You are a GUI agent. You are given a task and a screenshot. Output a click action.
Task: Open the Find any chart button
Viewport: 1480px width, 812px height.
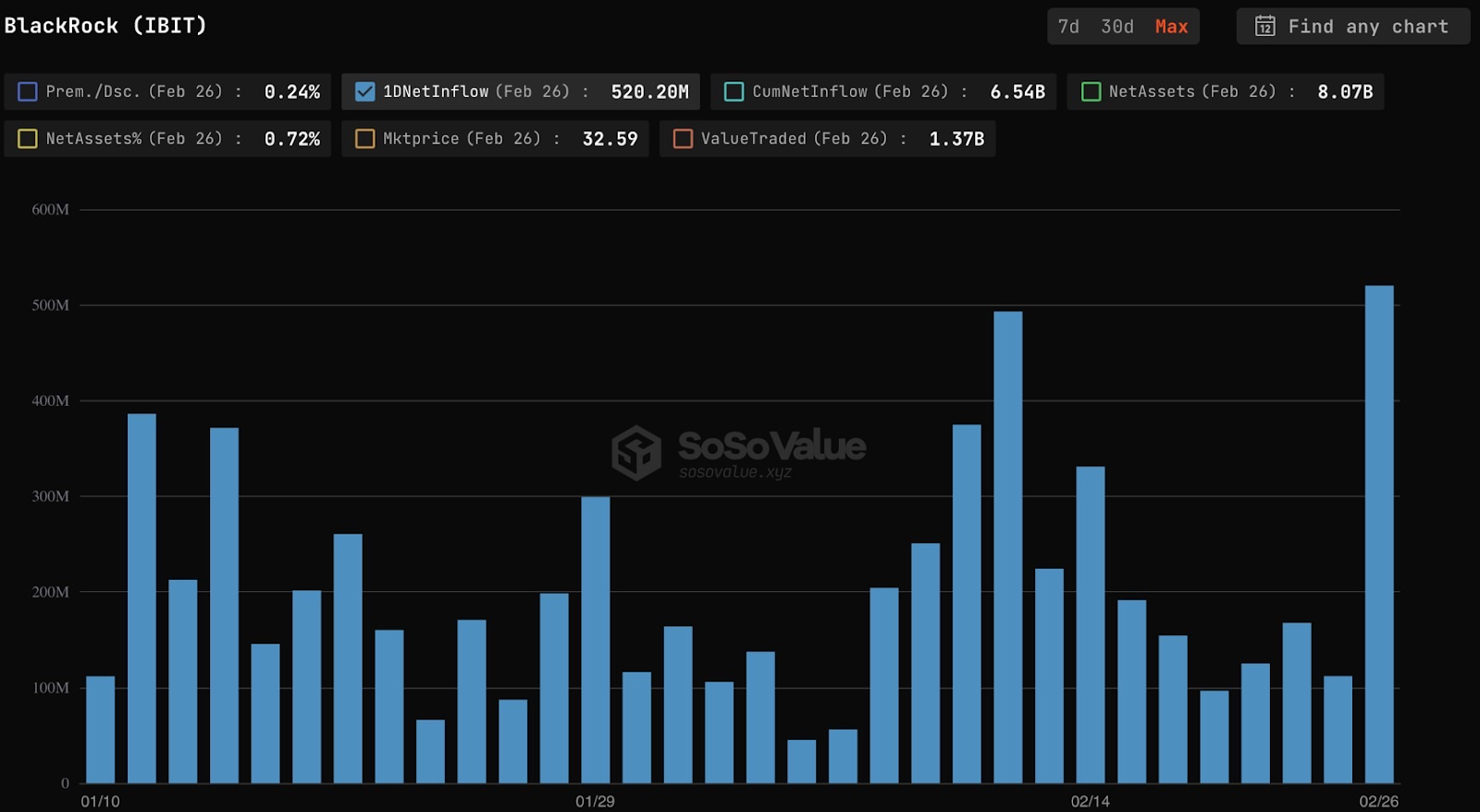pyautogui.click(x=1352, y=27)
